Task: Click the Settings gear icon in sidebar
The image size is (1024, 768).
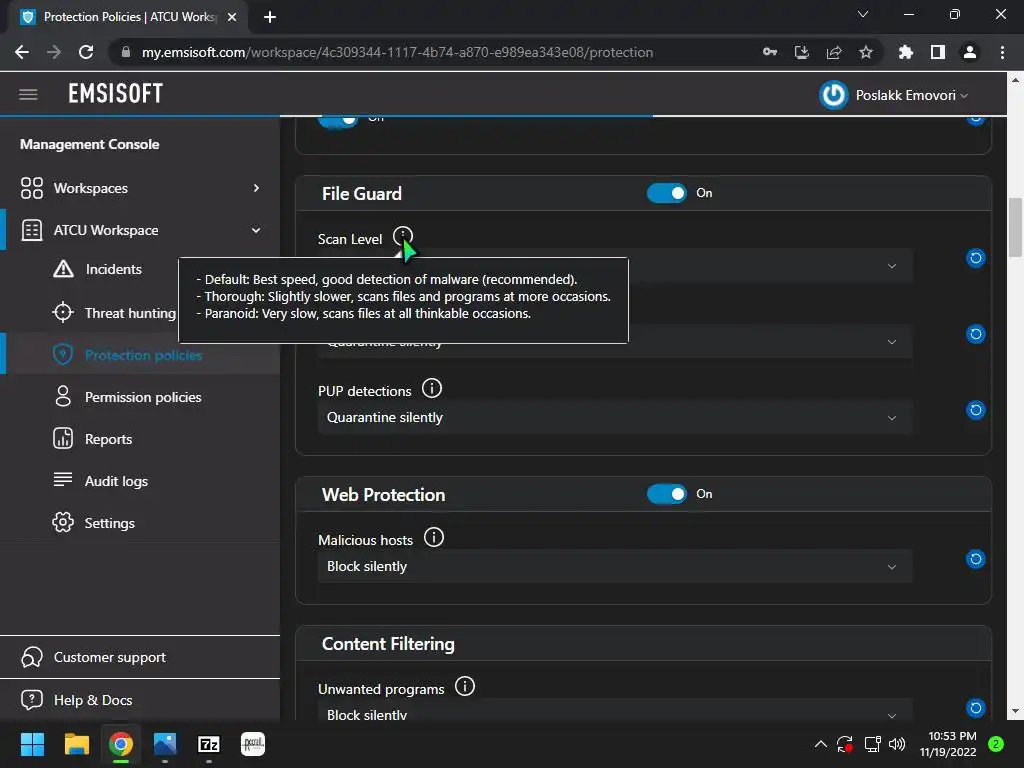Action: 63,522
